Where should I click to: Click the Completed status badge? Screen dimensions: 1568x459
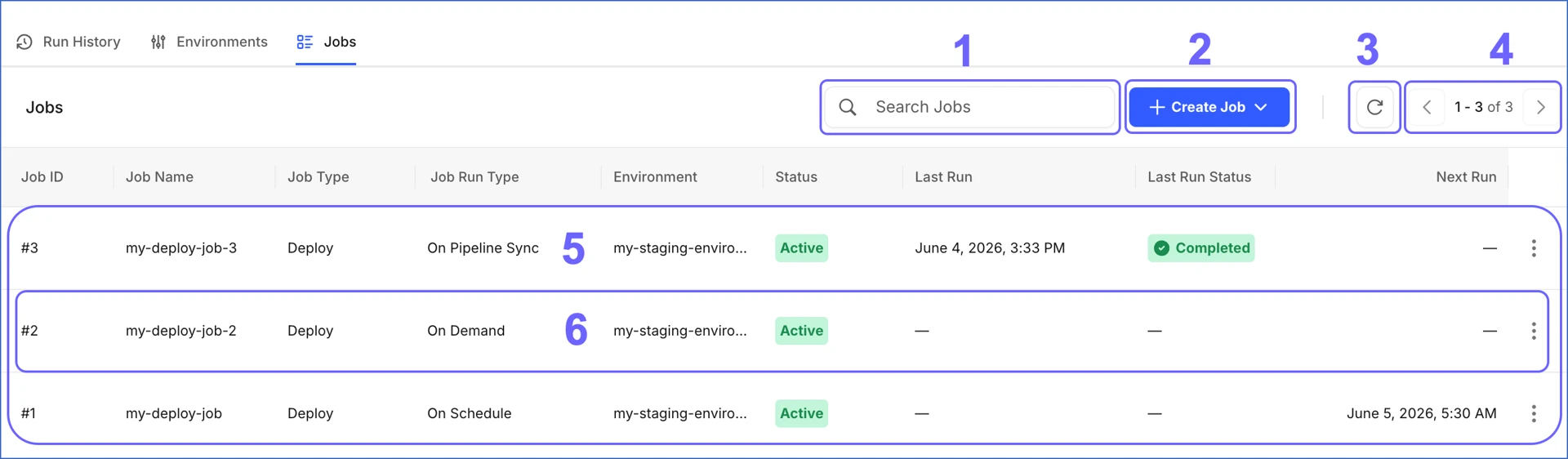1201,248
